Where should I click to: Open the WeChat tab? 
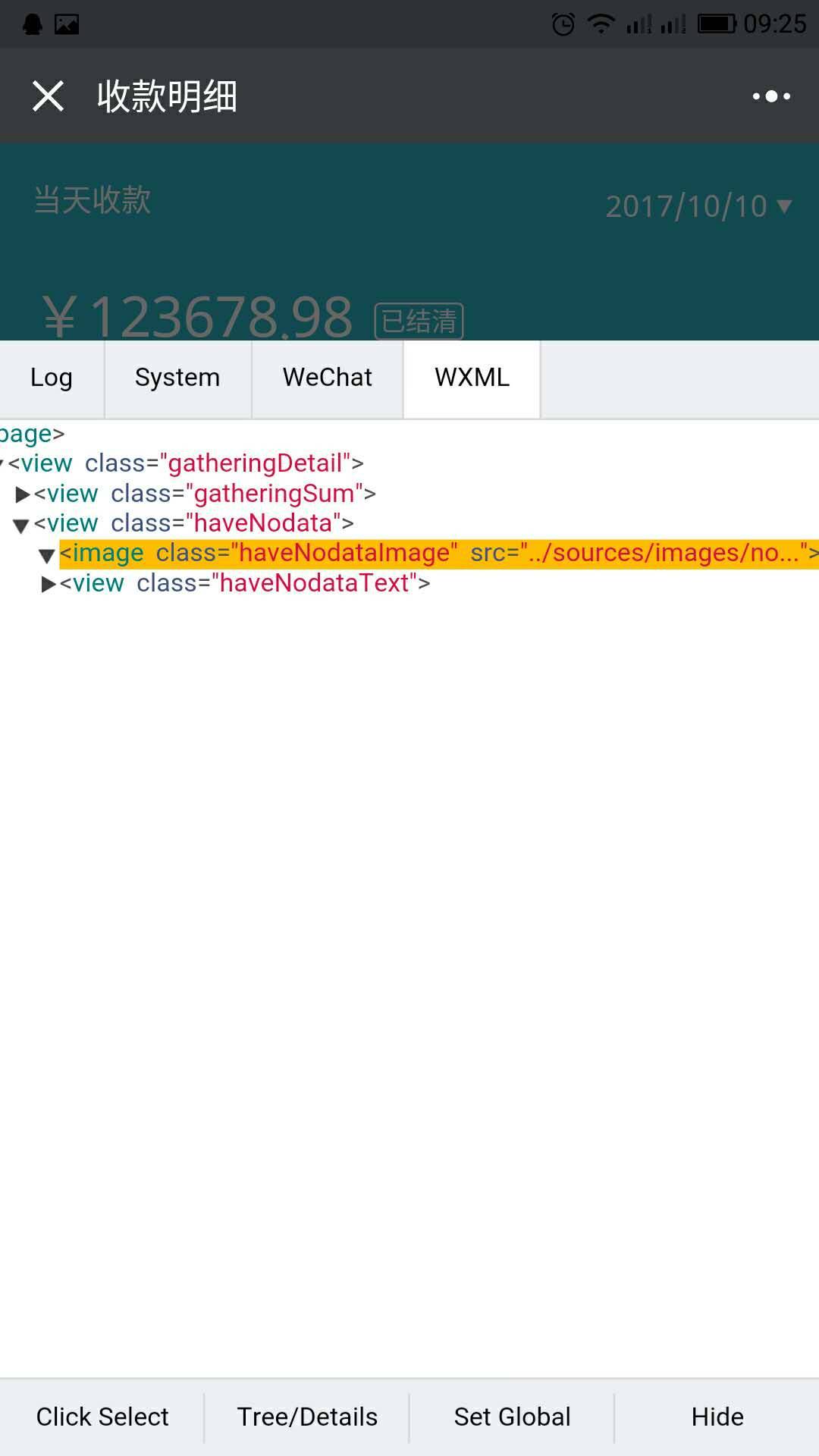click(327, 378)
